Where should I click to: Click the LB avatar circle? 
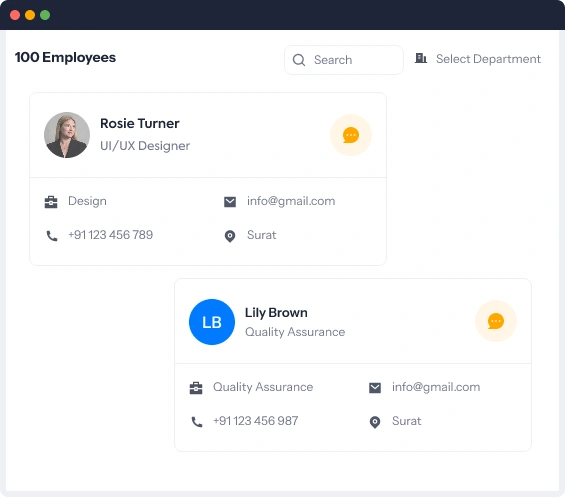point(212,322)
